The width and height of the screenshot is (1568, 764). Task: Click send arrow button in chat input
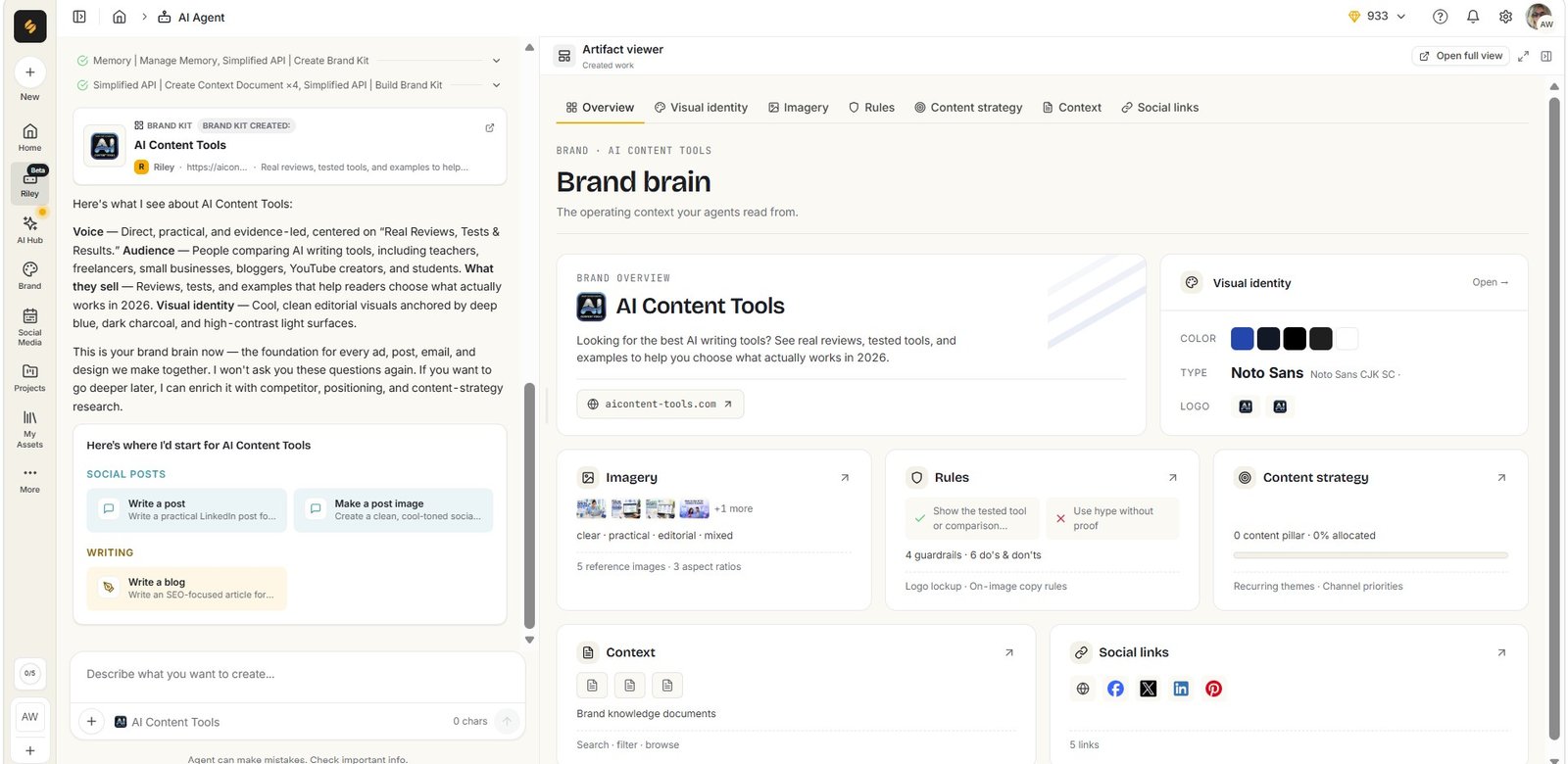coord(507,722)
